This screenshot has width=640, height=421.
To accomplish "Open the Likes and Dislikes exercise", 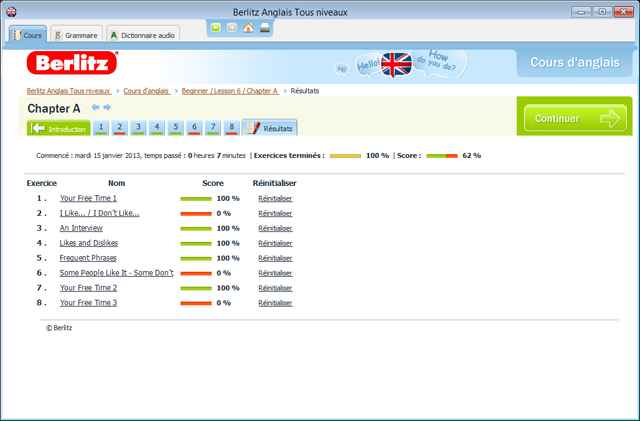I will pos(89,243).
